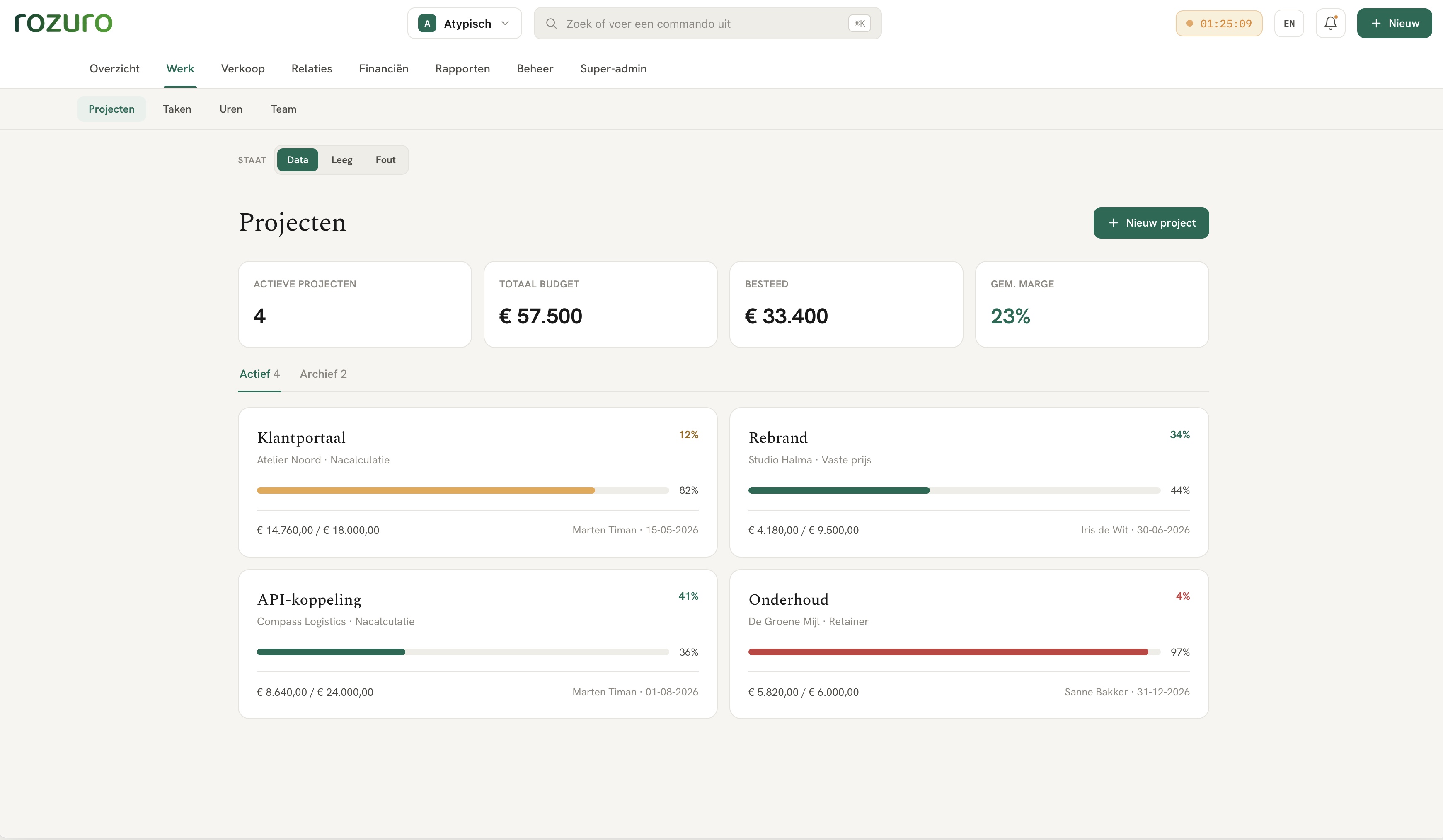Screen dimensions: 1443x840
Task: Open the API-koppeling project title
Action: pos(309,600)
